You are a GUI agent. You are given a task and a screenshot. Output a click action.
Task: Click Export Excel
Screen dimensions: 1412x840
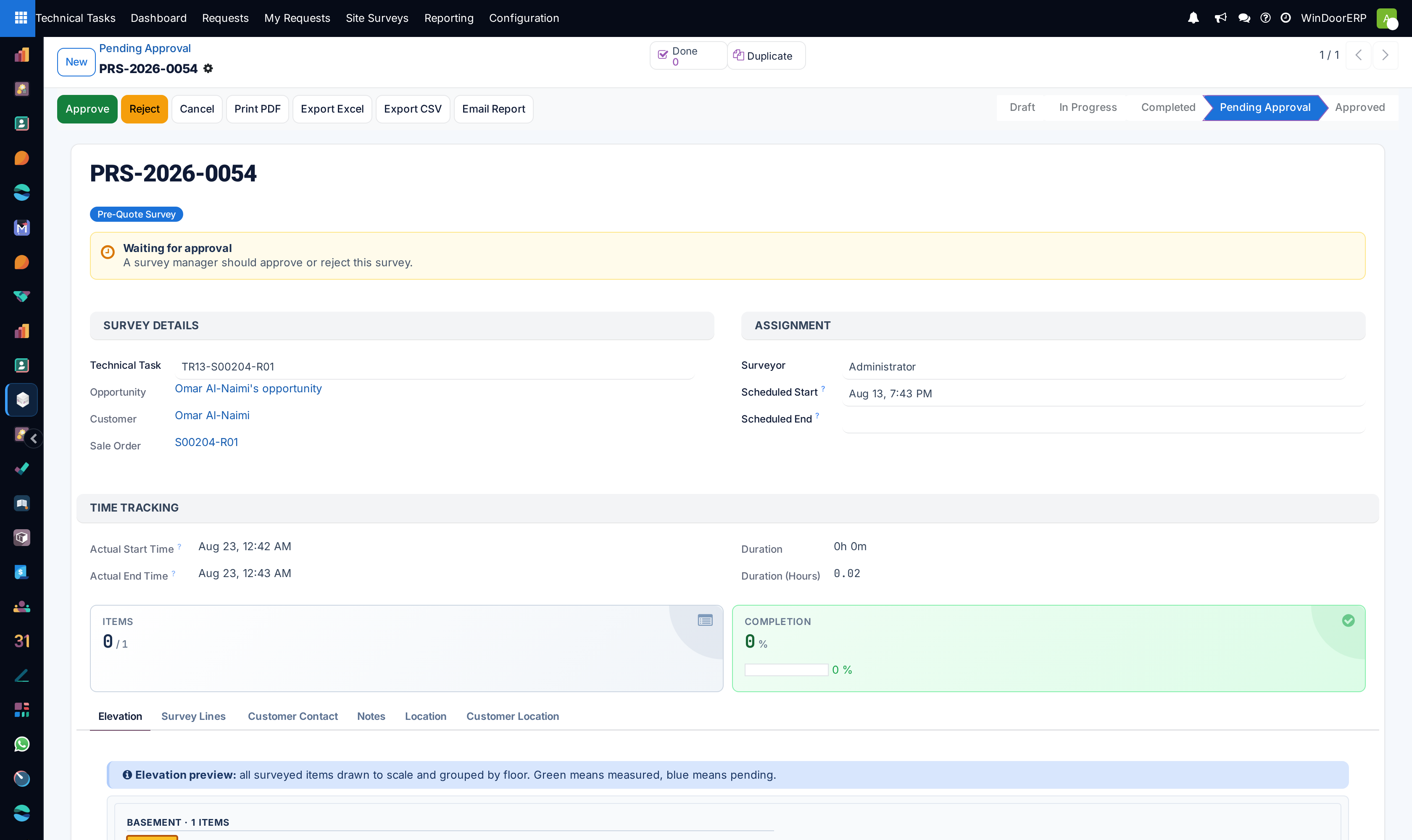click(x=332, y=109)
